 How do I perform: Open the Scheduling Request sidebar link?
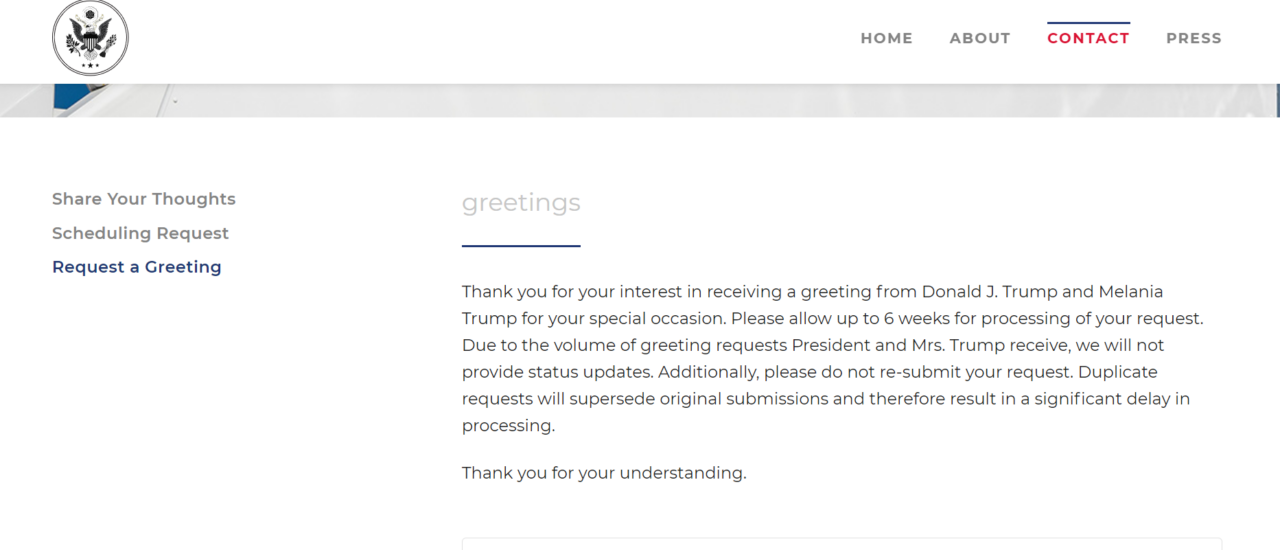(x=140, y=233)
